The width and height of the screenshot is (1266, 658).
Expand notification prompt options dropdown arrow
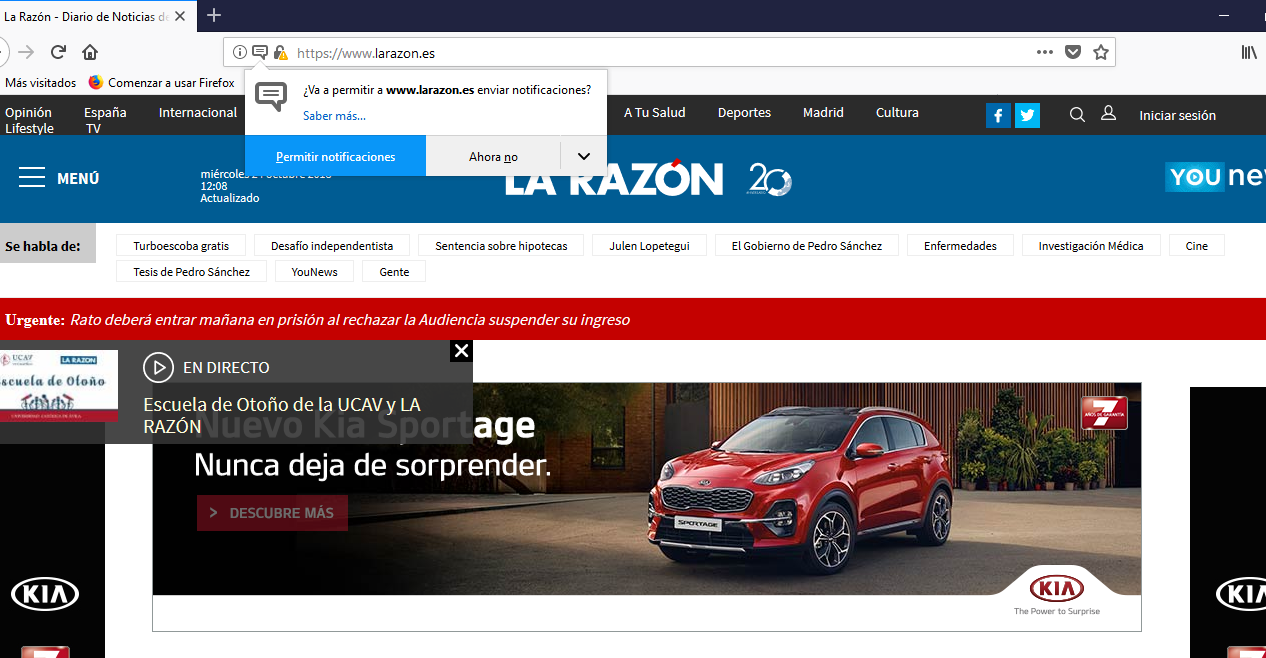[x=584, y=156]
